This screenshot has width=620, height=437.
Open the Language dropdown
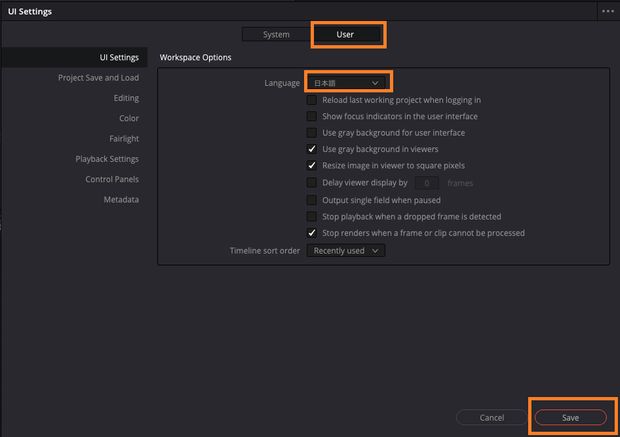pyautogui.click(x=346, y=83)
